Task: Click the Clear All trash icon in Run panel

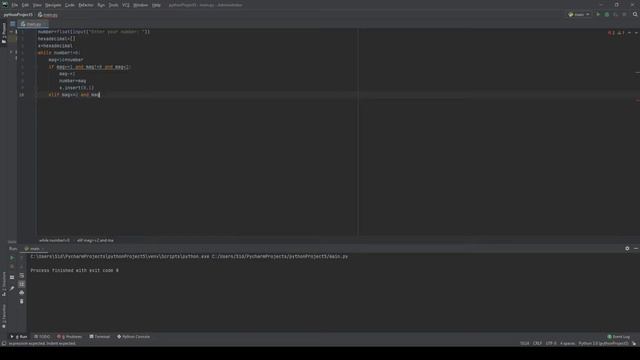Action: (x=22, y=301)
